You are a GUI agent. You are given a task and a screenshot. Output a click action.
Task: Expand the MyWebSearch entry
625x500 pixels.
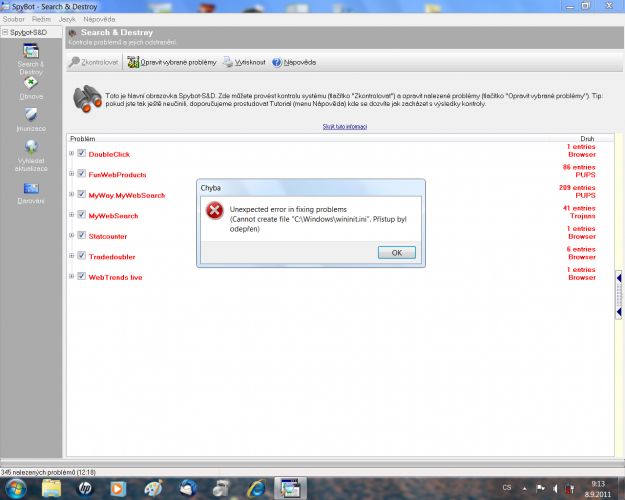(71, 215)
